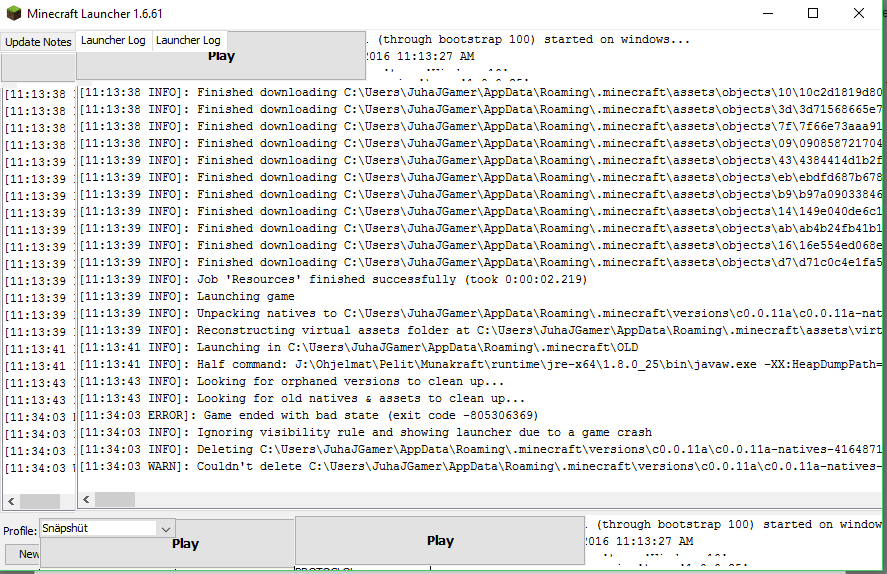Click the ERROR 'Game ended with bad state' line
The width and height of the screenshot is (887, 574).
tap(309, 415)
